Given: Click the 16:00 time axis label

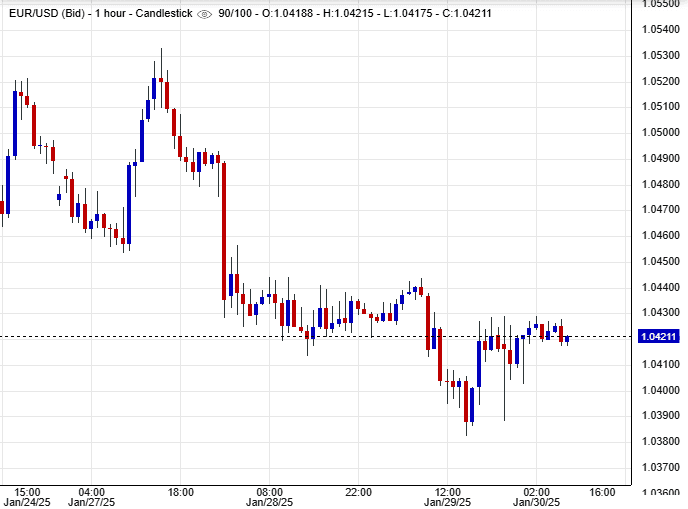Looking at the screenshot, I should click(x=602, y=492).
